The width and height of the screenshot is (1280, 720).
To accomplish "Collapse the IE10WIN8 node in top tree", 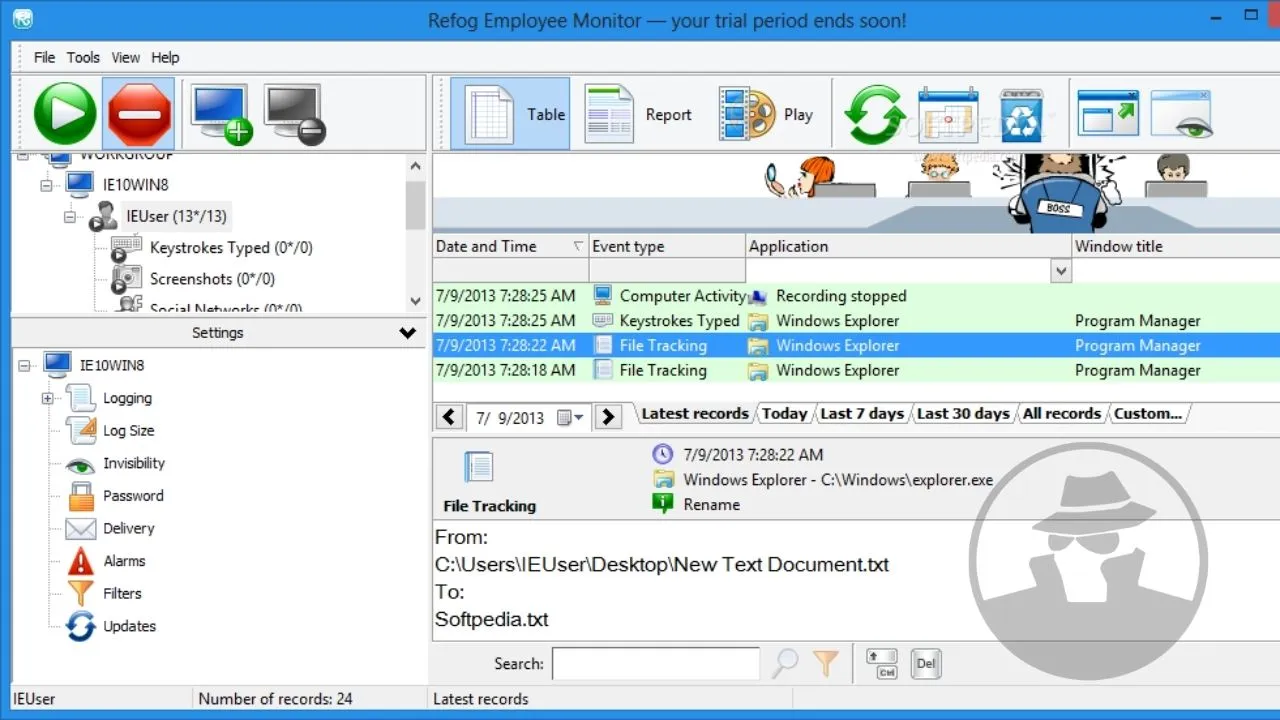I will [46, 185].
